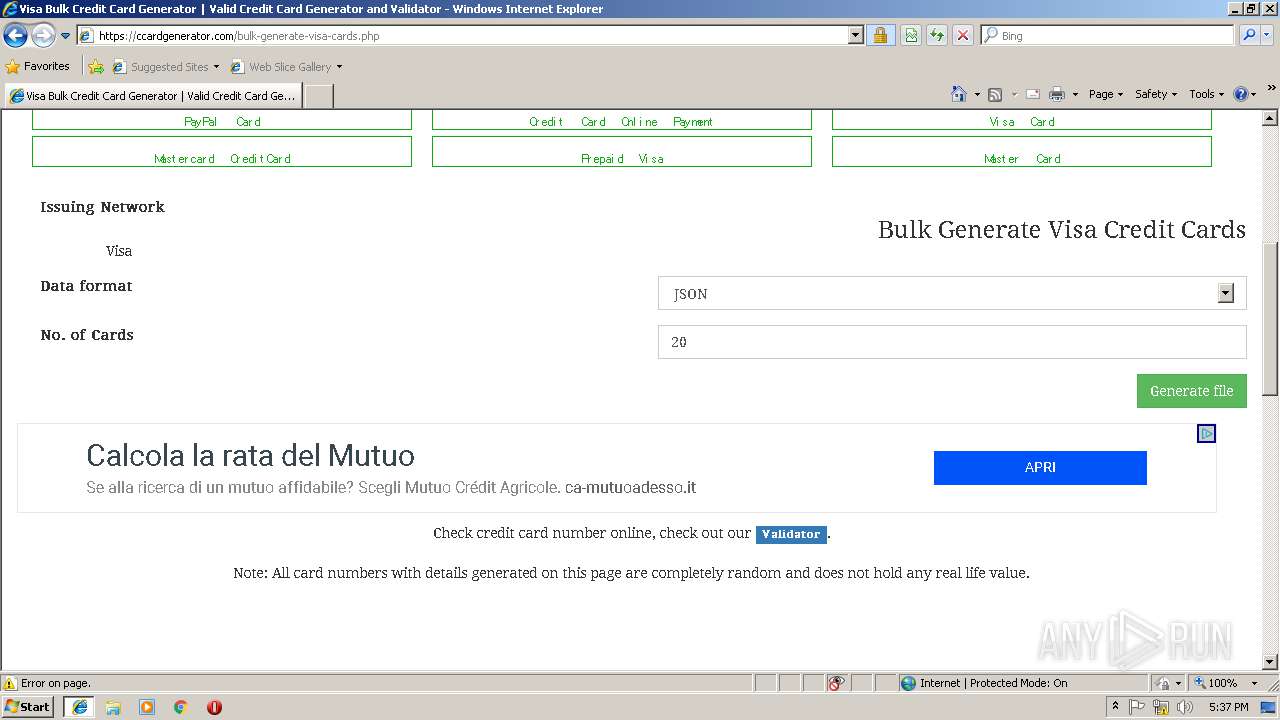Click the address bar URL field
The image size is (1280, 720).
tap(462, 36)
